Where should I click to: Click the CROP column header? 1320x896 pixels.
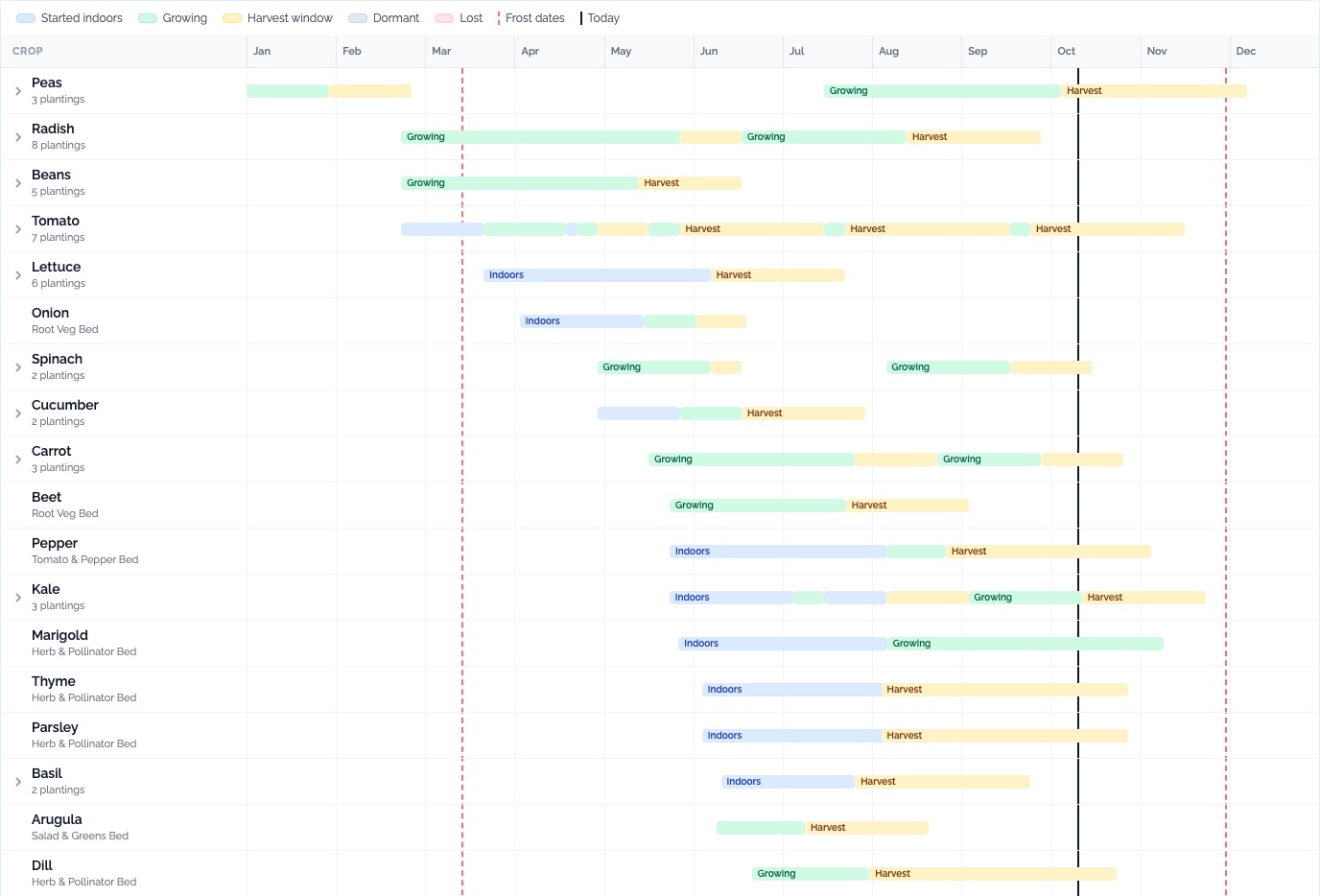point(28,52)
